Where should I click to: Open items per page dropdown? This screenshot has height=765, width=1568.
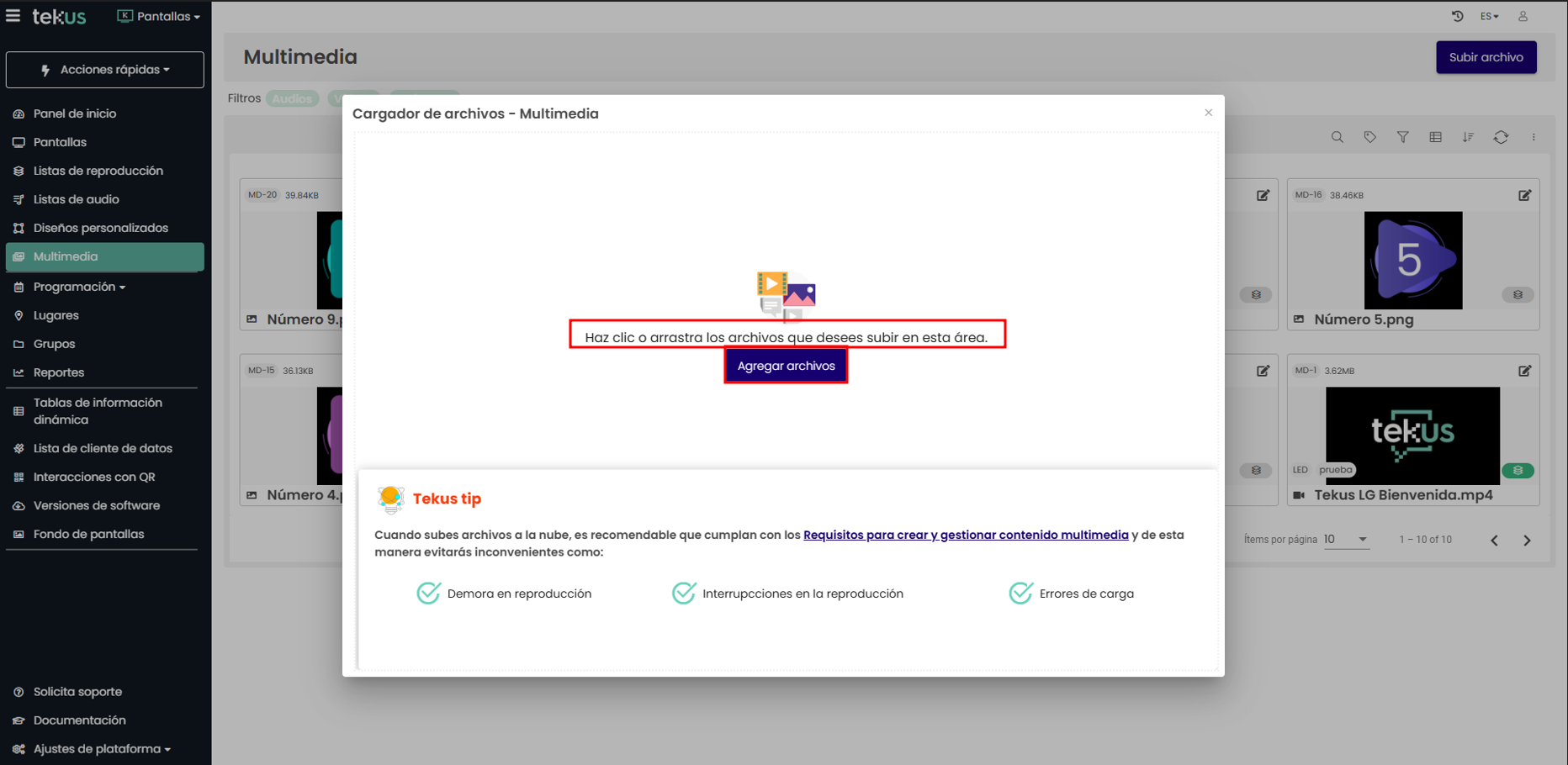click(x=1346, y=540)
